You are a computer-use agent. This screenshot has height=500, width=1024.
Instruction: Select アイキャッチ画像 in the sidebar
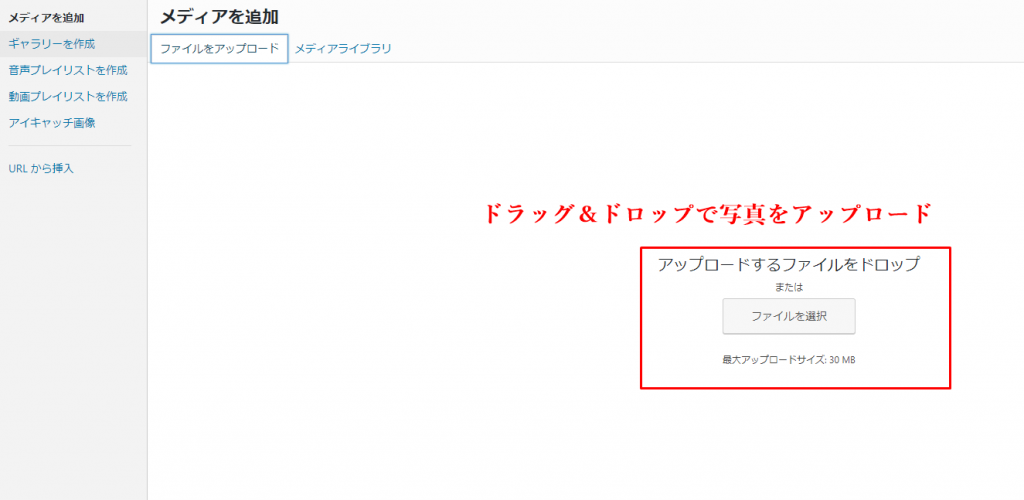52,123
